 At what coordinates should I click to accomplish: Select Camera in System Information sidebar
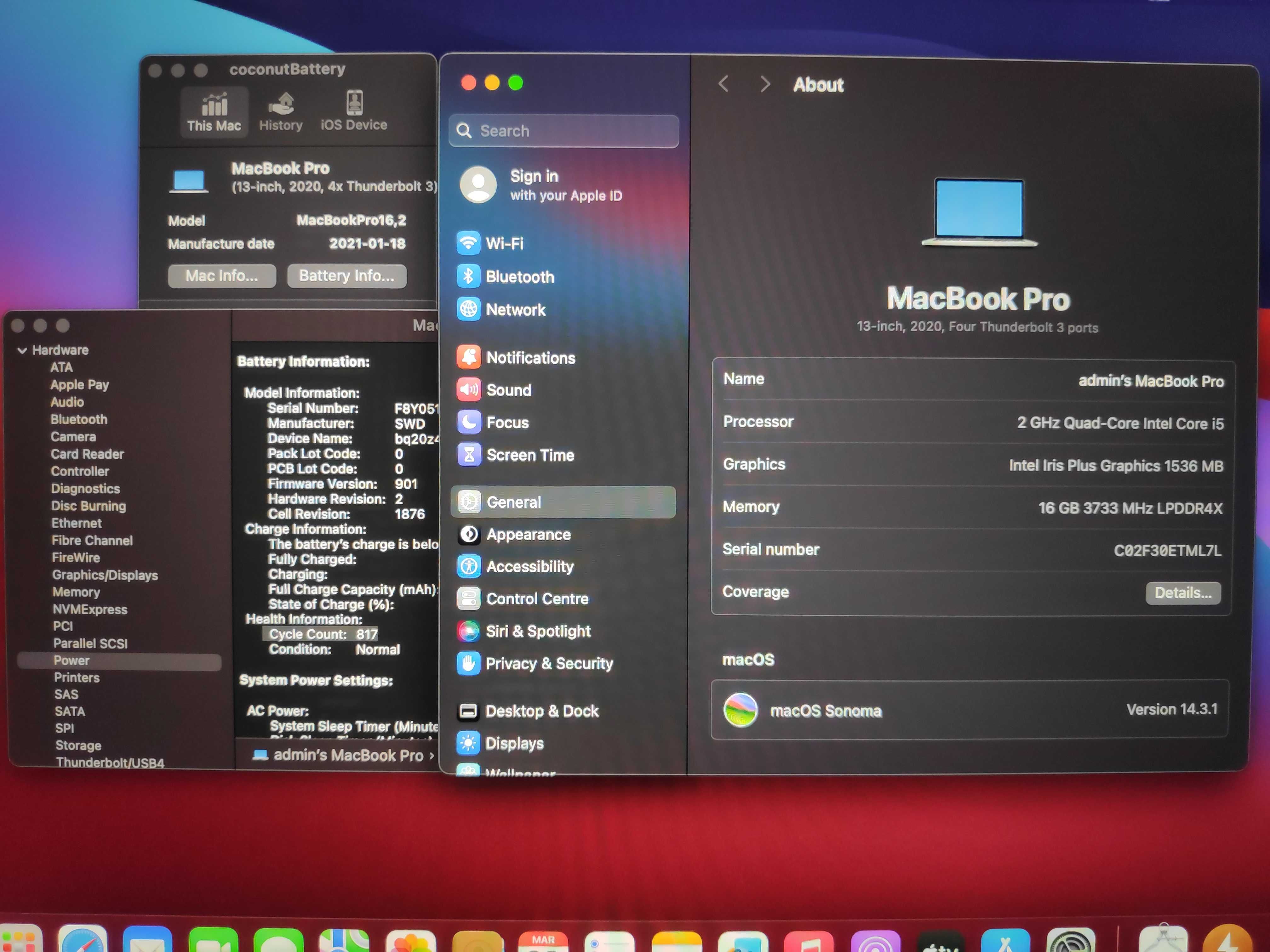click(73, 437)
